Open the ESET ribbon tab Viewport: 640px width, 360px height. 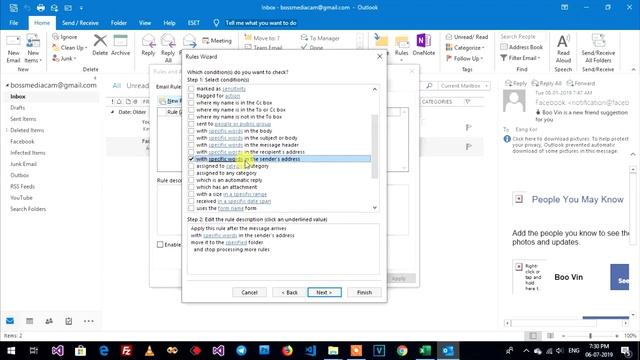193,23
